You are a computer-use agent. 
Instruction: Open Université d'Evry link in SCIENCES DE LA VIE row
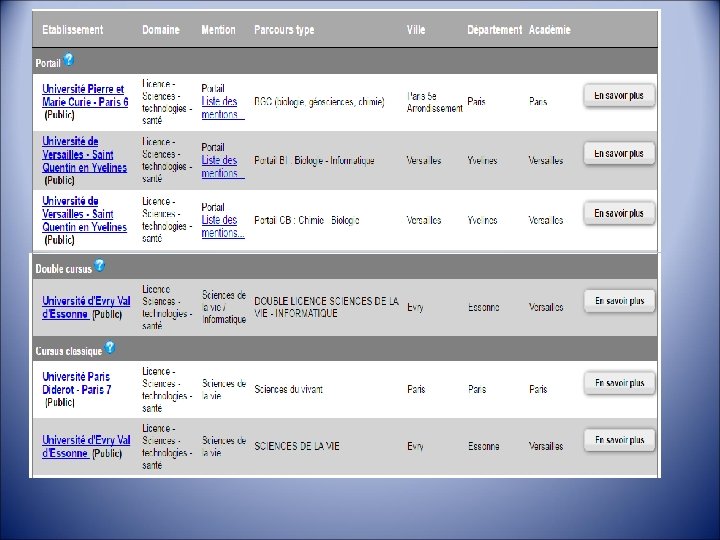86,446
